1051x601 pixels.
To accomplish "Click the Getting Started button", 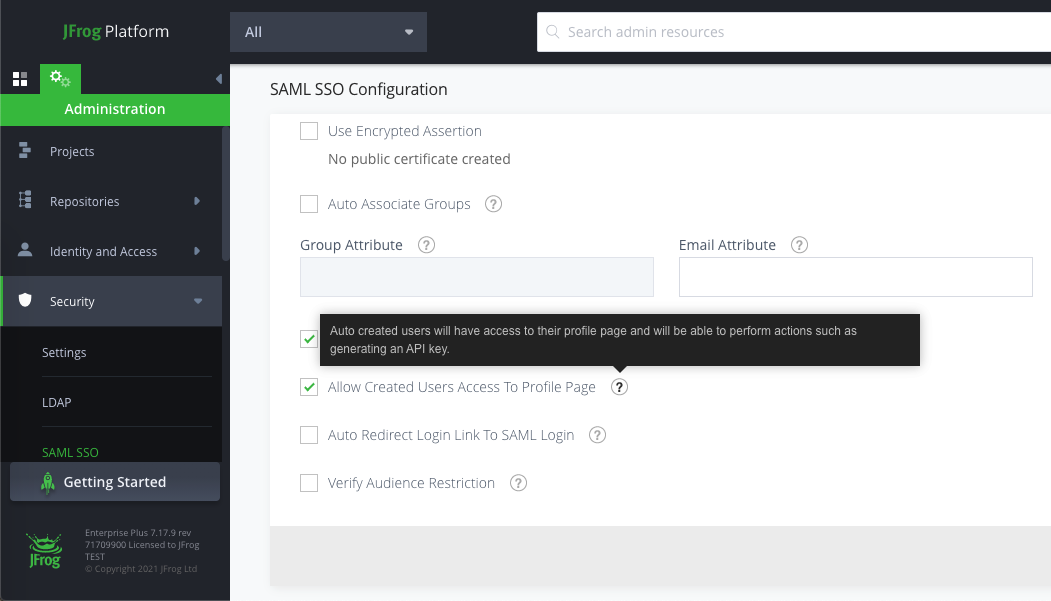I will coord(115,482).
